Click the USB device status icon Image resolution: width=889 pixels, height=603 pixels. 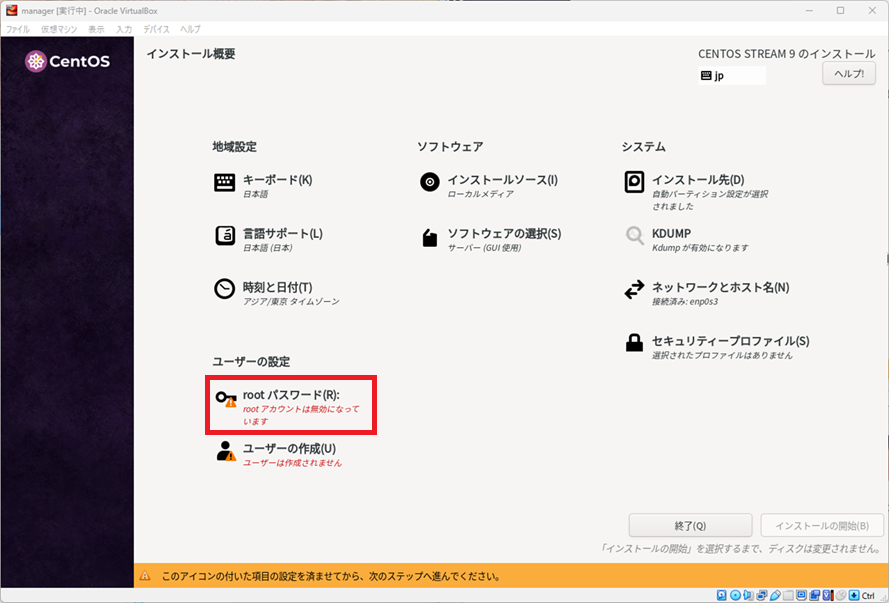tap(775, 595)
